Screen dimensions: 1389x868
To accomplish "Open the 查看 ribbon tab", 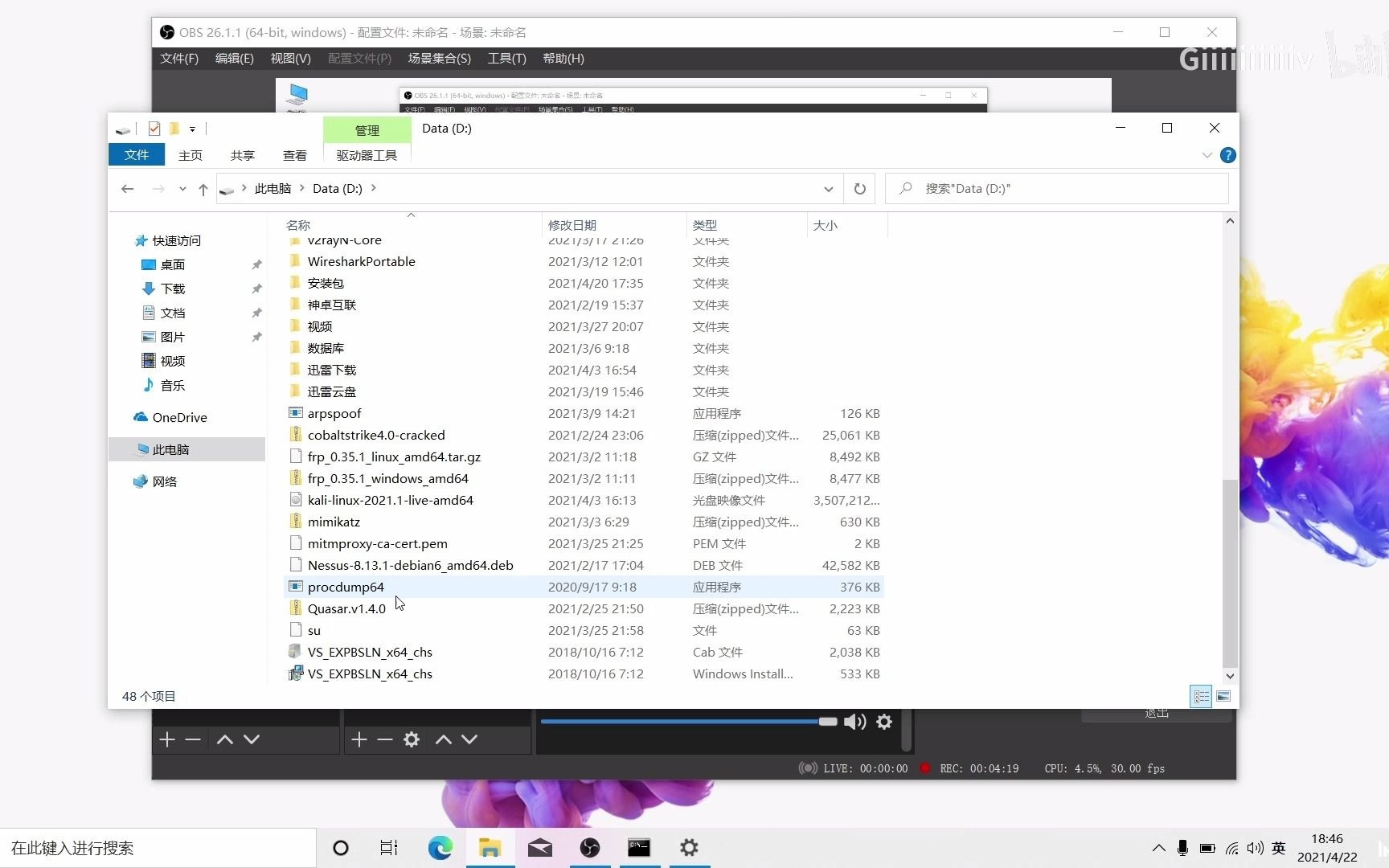I will (x=295, y=155).
